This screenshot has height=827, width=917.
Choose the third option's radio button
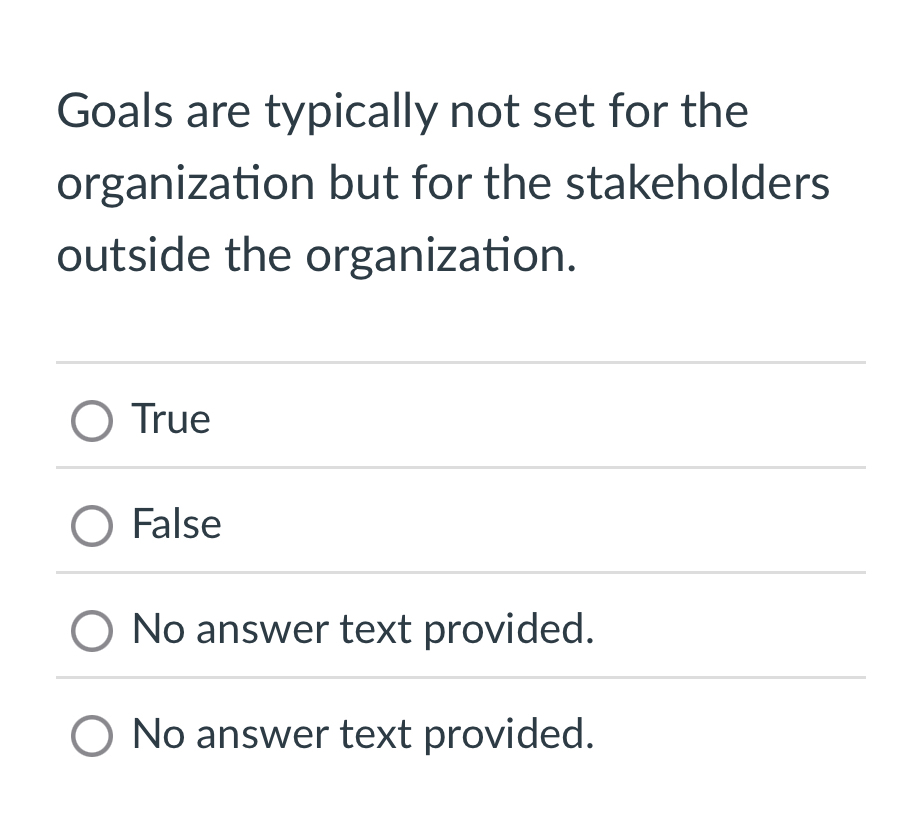(91, 631)
